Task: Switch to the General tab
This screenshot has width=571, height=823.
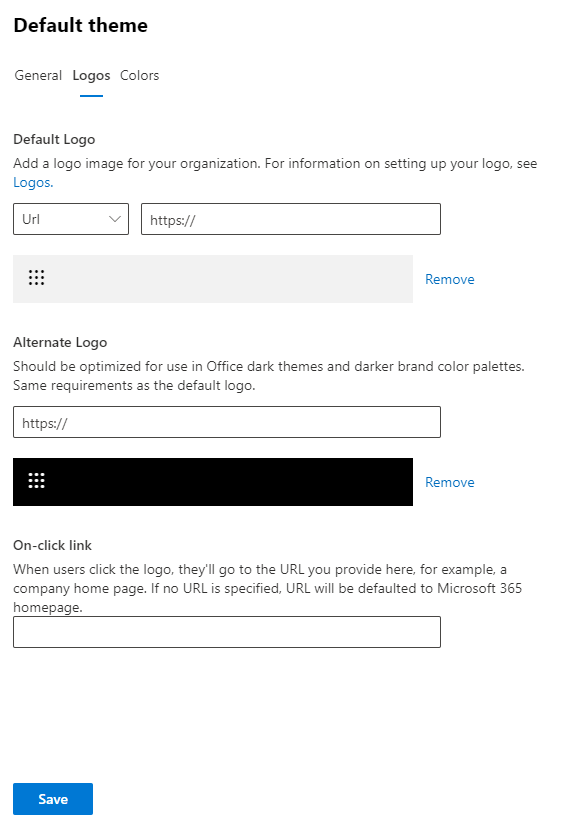Action: (38, 76)
